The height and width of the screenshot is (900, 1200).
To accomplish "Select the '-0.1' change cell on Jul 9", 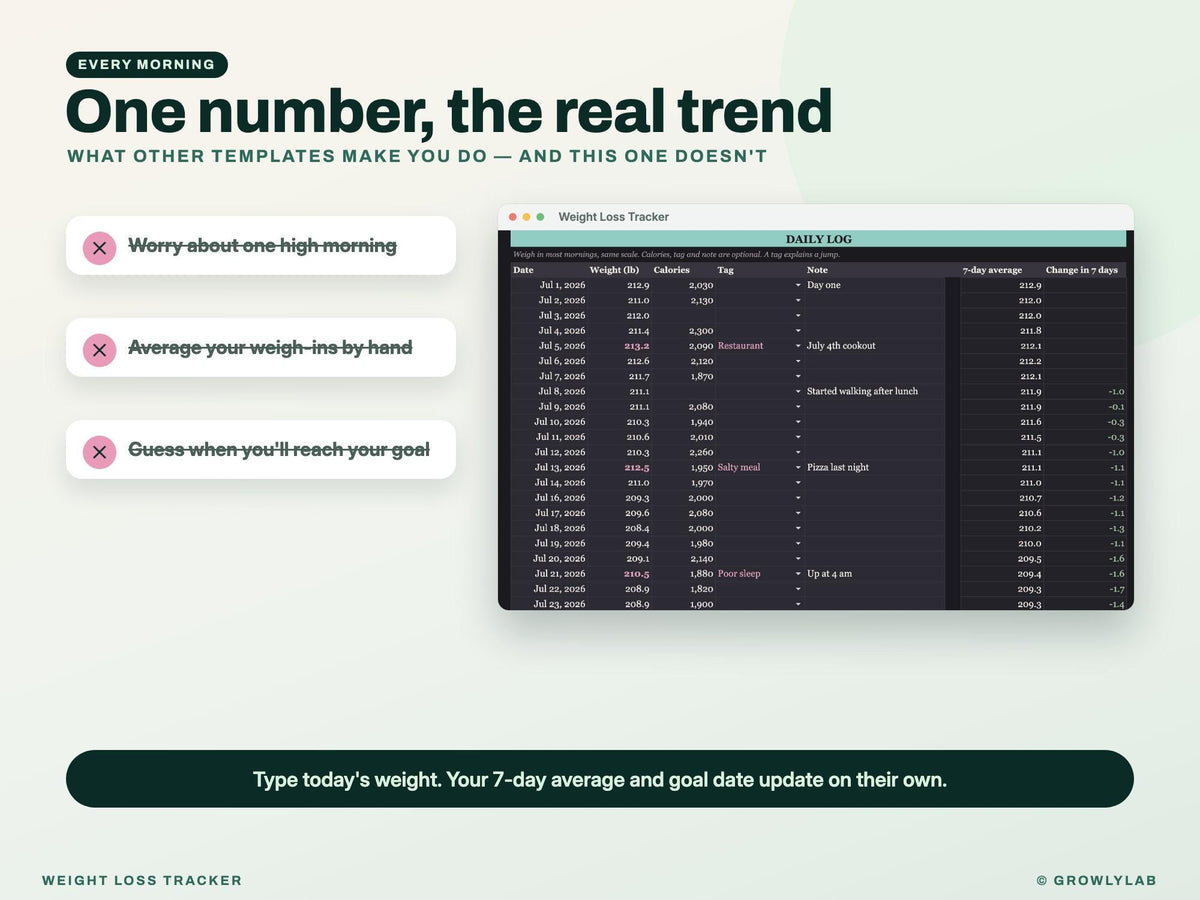I will click(x=1085, y=407).
